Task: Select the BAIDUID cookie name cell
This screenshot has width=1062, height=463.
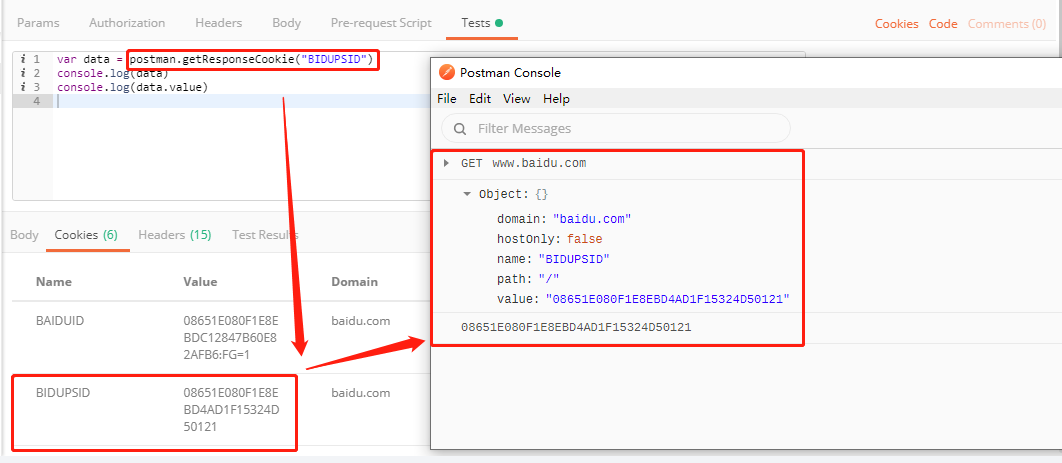Action: 60,321
